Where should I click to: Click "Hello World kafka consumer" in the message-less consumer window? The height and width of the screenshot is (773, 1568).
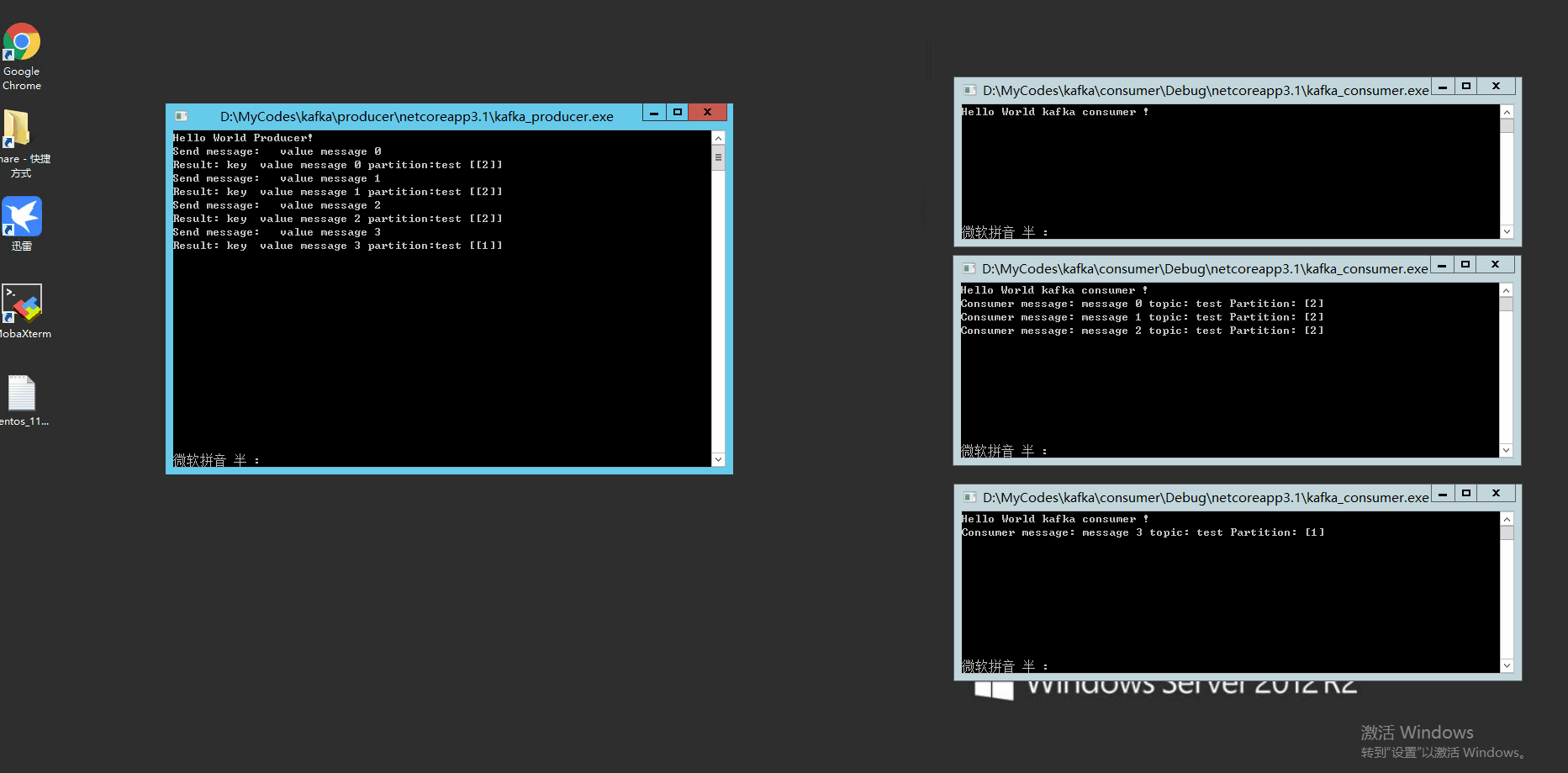click(1055, 112)
